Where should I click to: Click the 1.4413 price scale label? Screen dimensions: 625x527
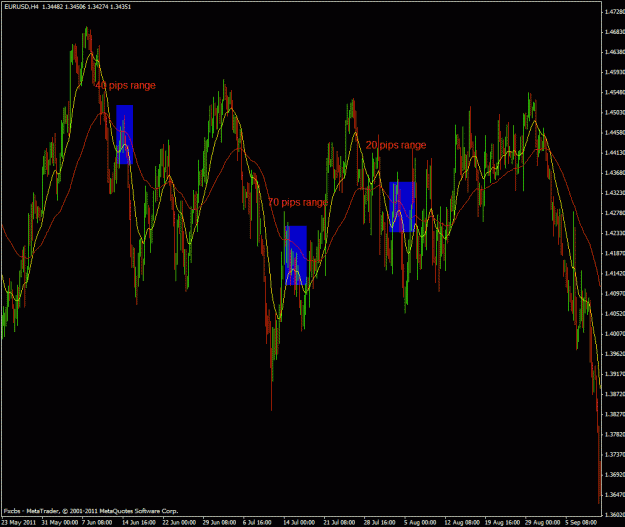click(x=615, y=153)
